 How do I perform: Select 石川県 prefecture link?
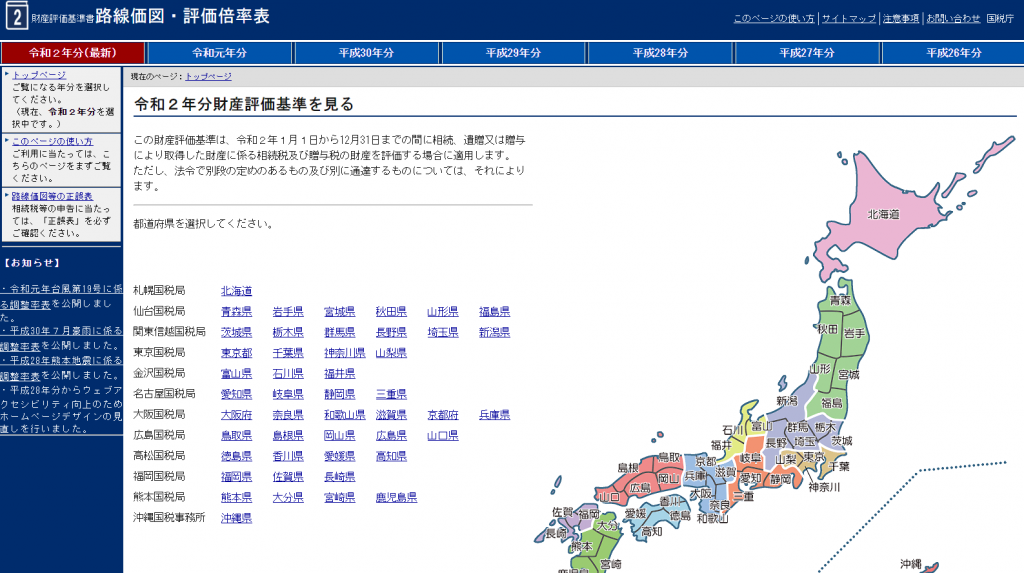click(288, 374)
